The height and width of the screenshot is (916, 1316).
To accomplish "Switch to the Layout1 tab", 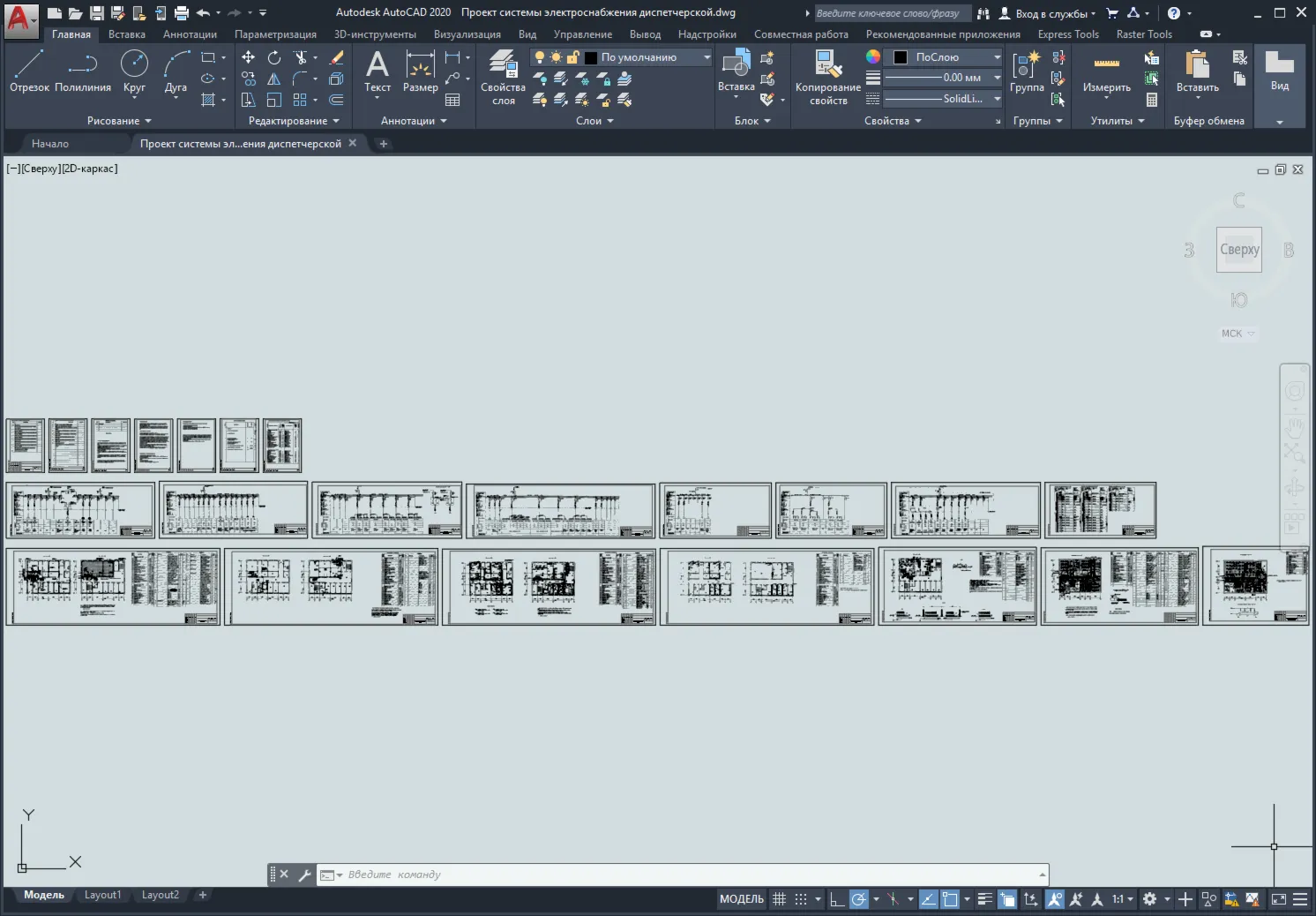I will [102, 895].
